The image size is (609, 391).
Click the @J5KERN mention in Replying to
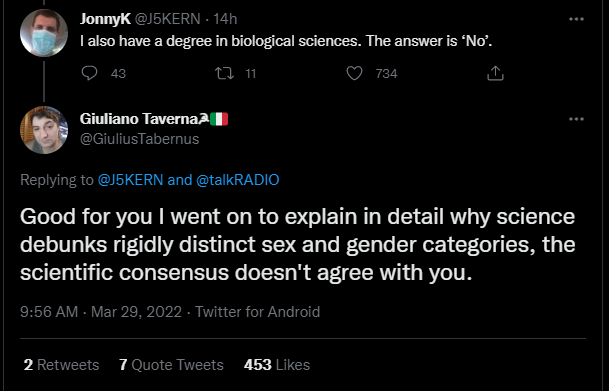point(130,180)
